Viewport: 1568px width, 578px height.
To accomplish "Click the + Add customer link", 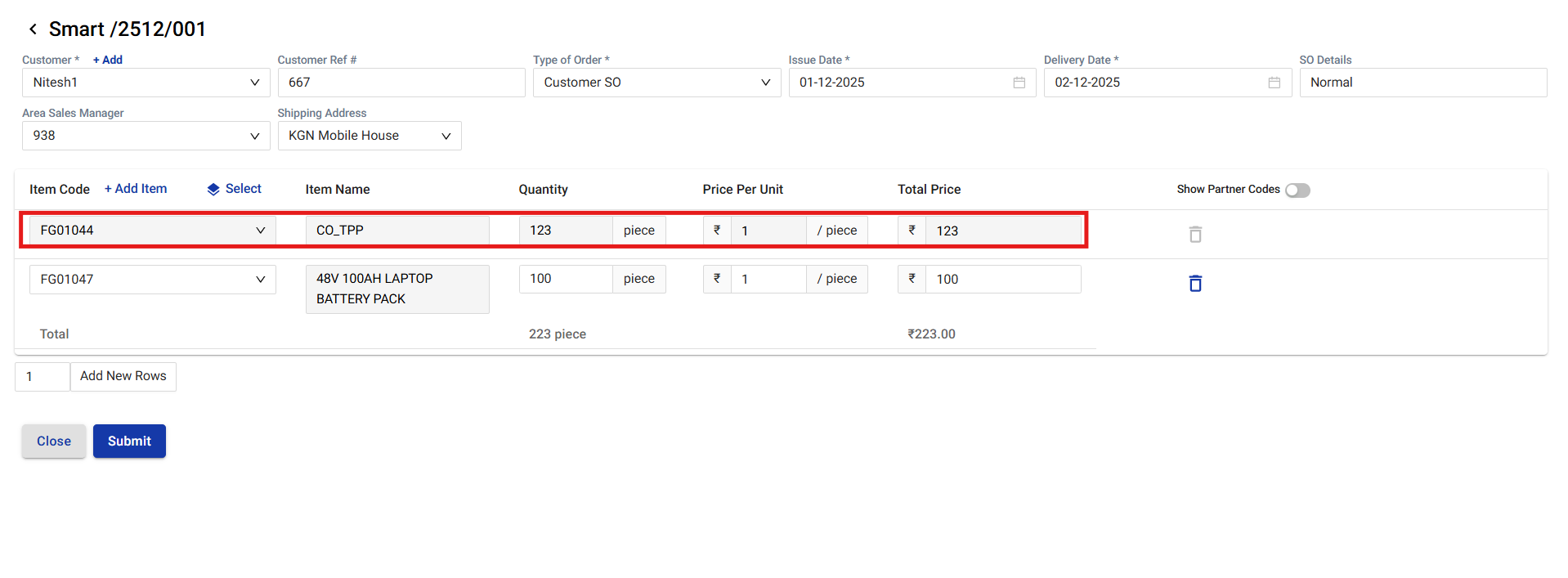I will (x=107, y=60).
